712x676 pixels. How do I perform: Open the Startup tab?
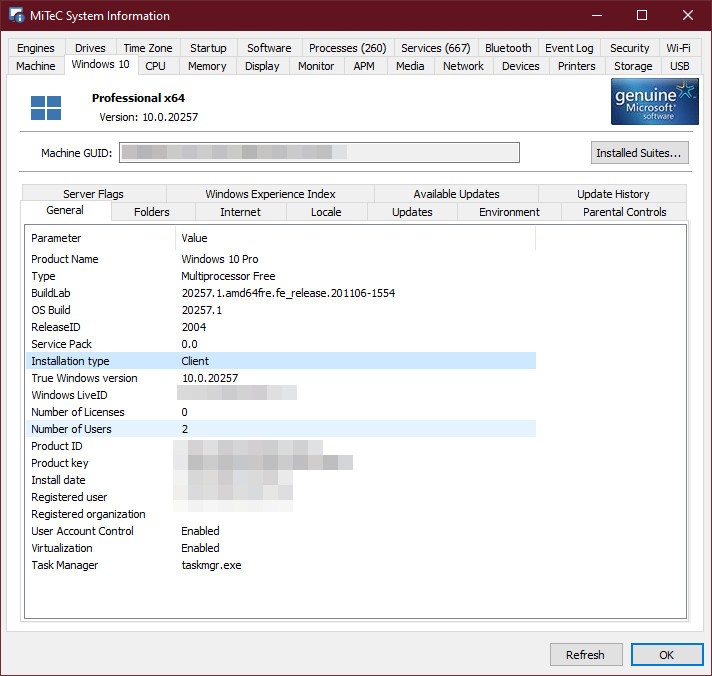point(208,48)
